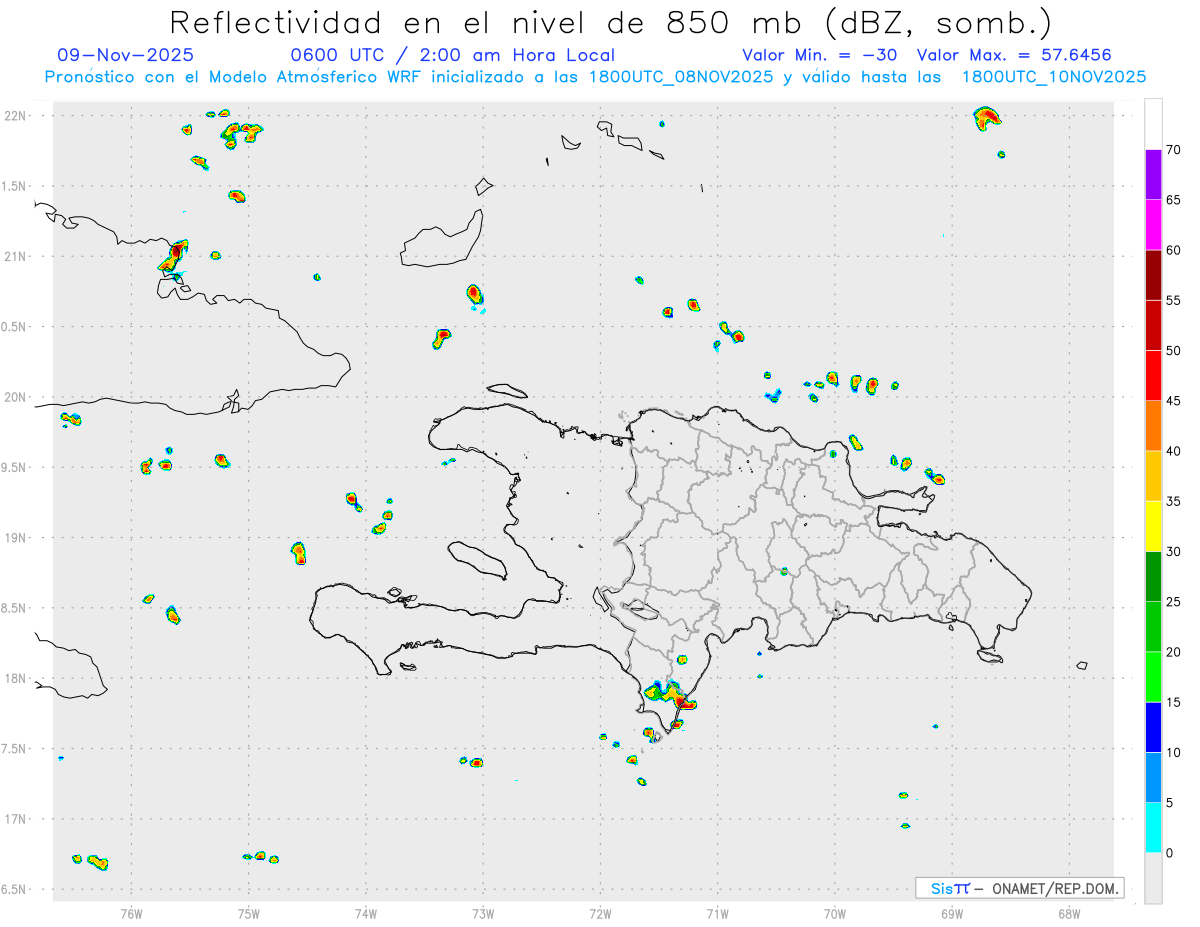Click the colorbar label '35'
This screenshot has height=927, width=1200.
pos(1173,501)
